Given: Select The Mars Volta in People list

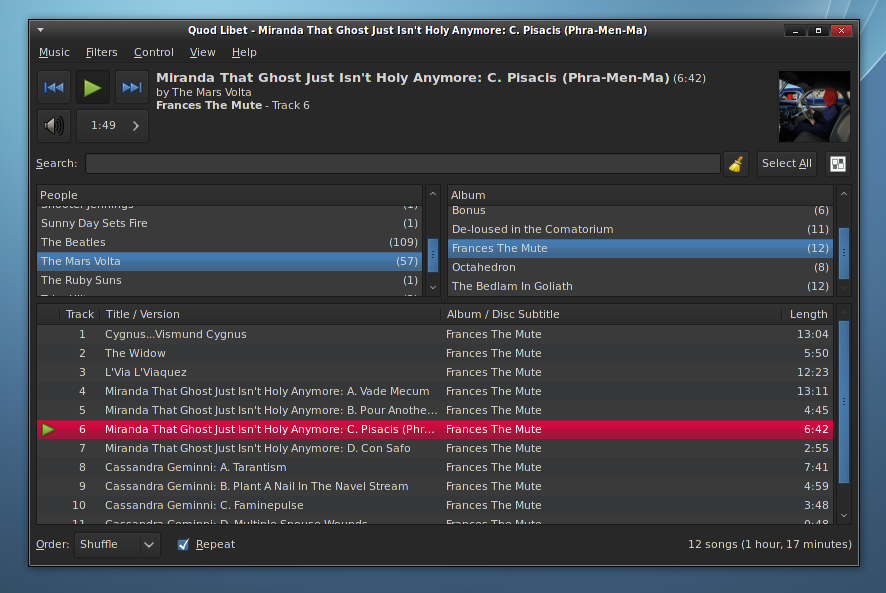Looking at the screenshot, I should pyautogui.click(x=229, y=261).
